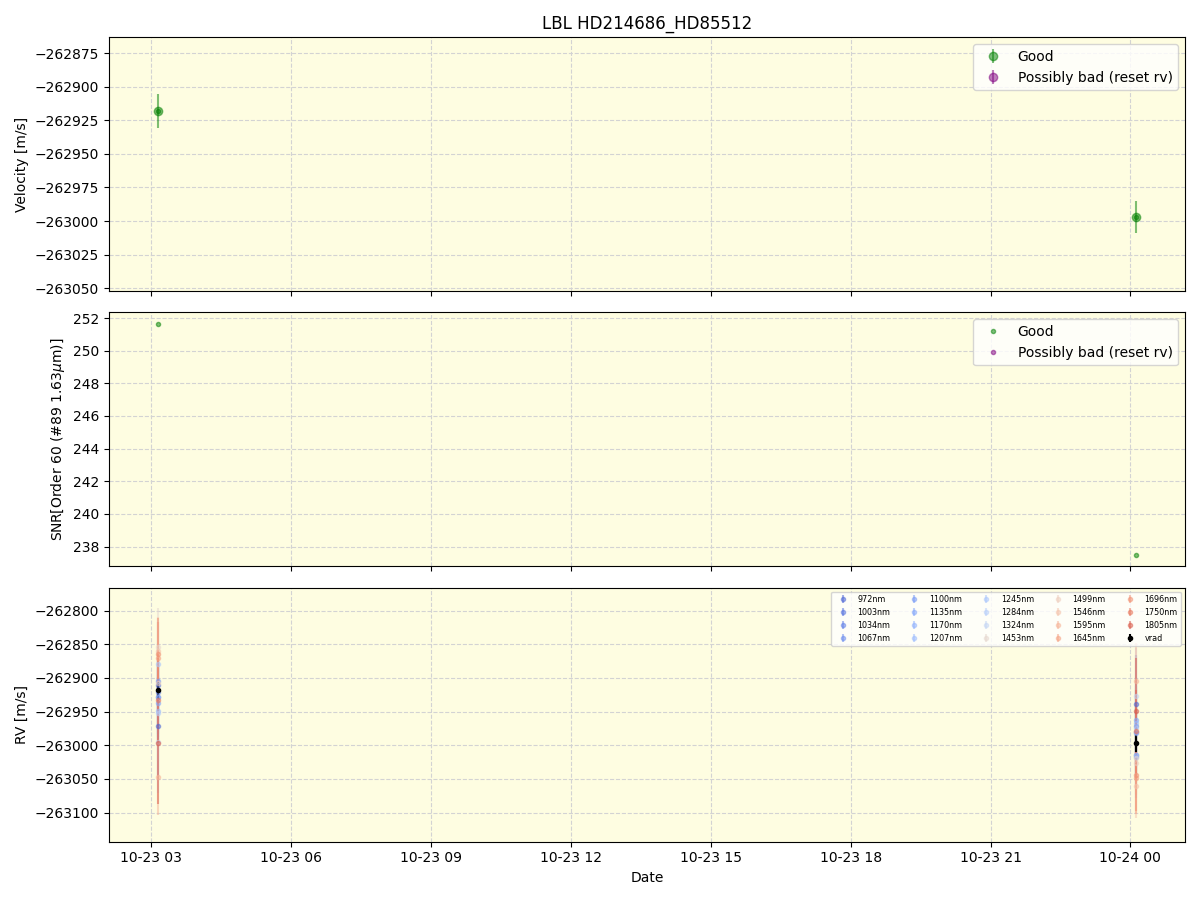Click the '-262925' velocity tick label

pyautogui.click(x=68, y=121)
